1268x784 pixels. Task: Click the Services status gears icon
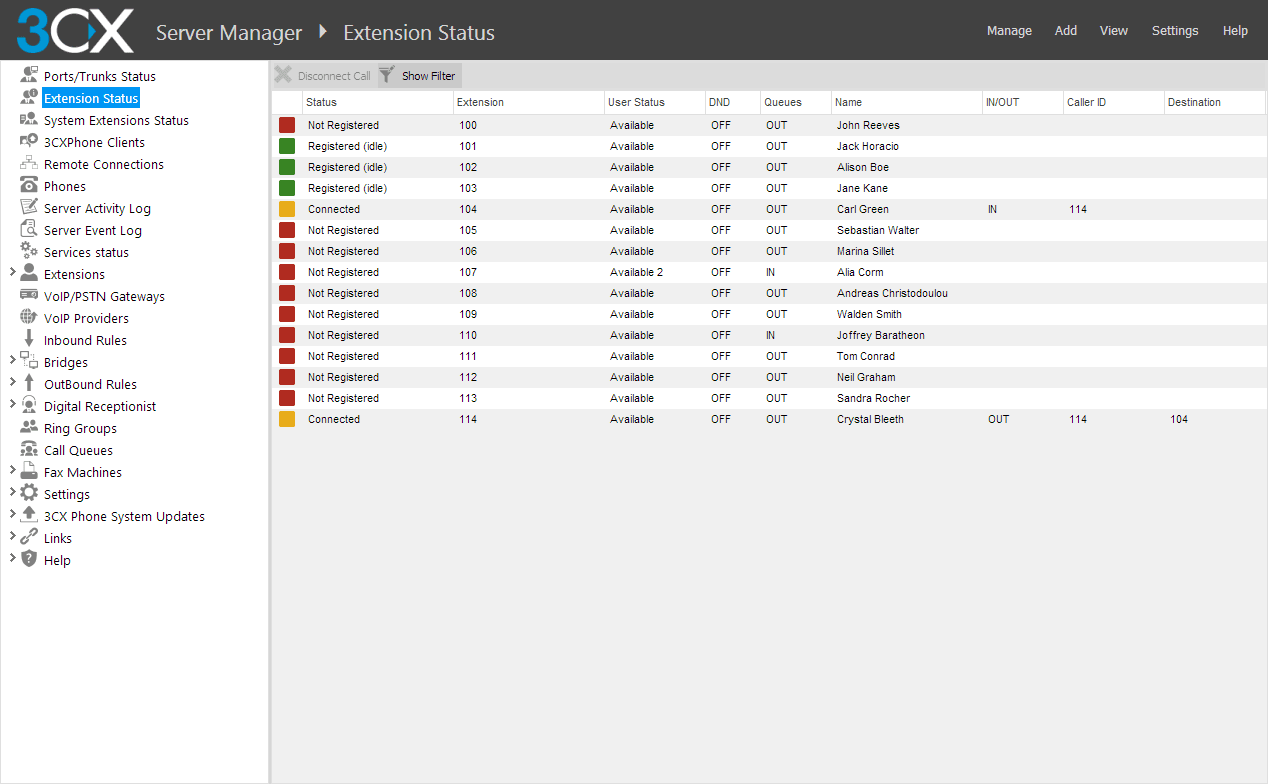click(29, 252)
